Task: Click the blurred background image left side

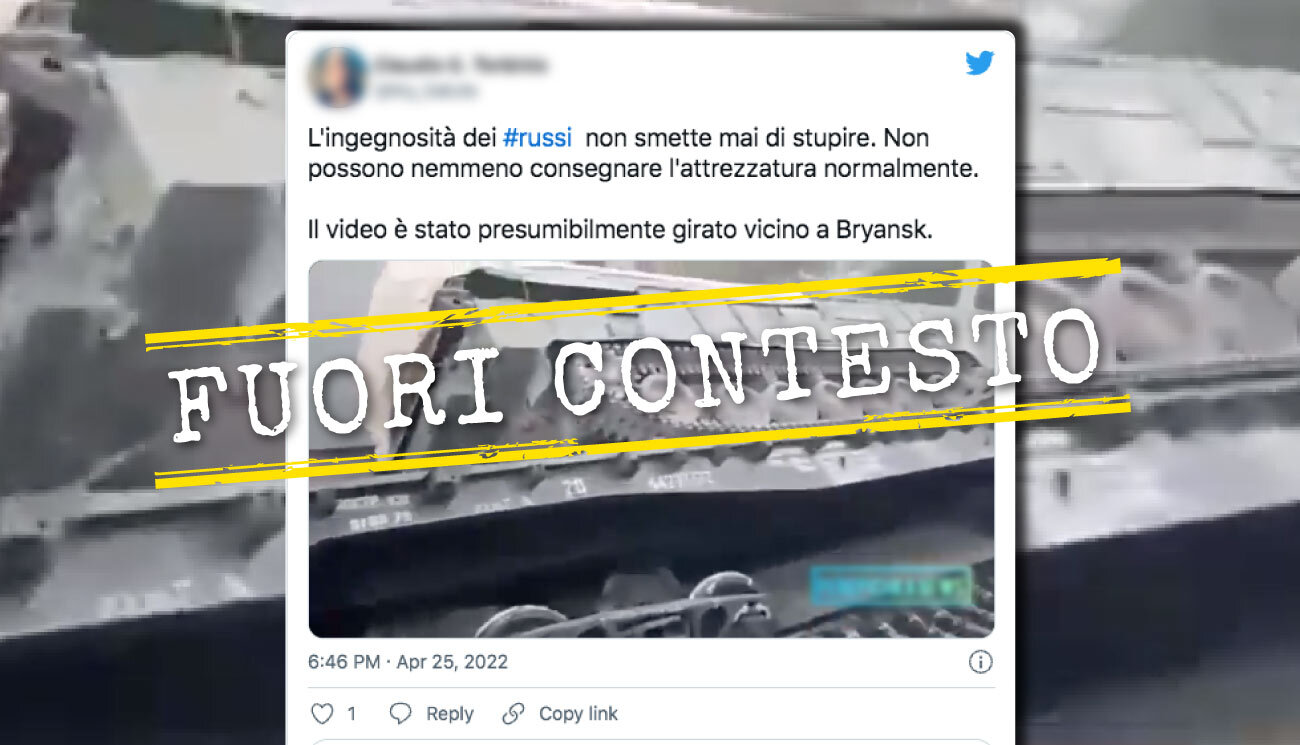Action: pyautogui.click(x=142, y=372)
